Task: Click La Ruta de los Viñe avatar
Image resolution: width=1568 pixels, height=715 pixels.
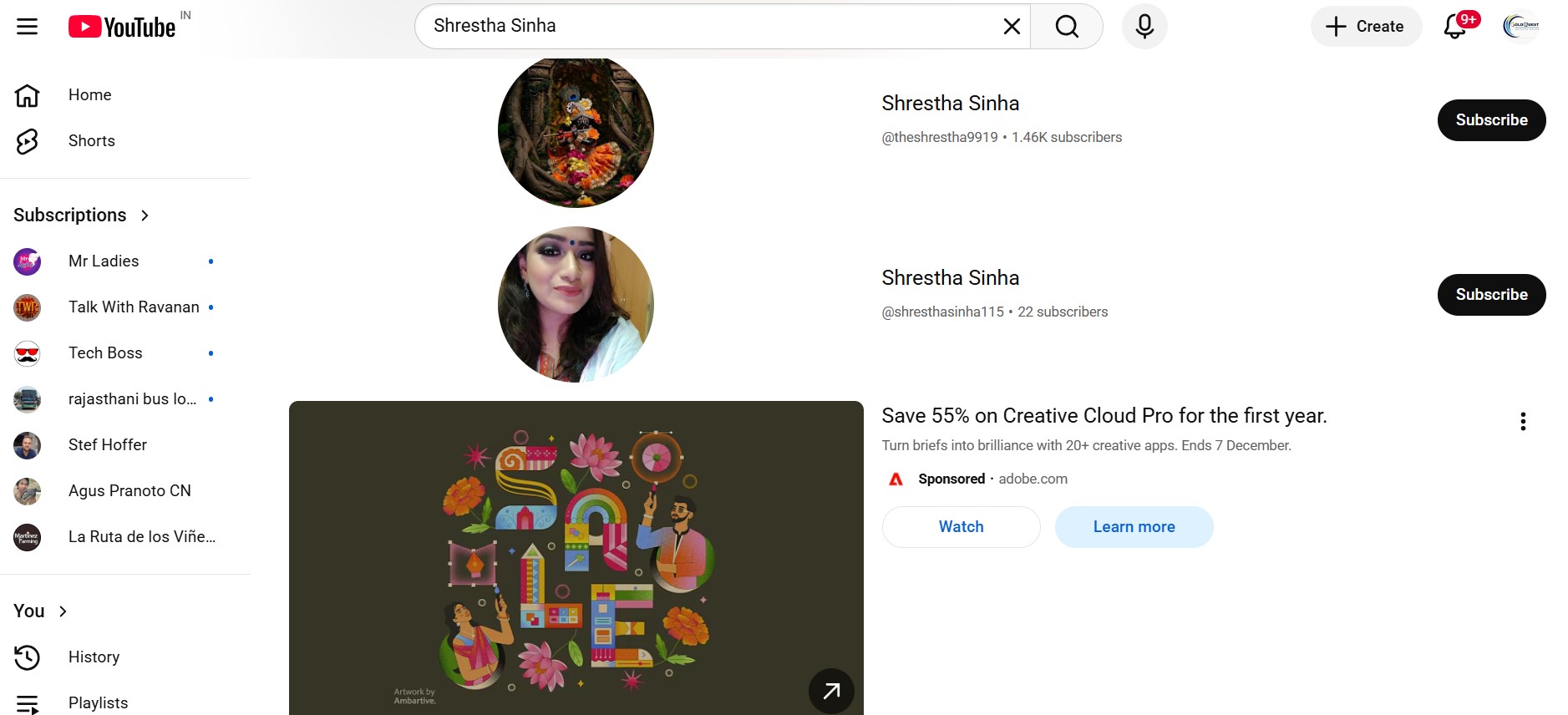Action: point(28,537)
